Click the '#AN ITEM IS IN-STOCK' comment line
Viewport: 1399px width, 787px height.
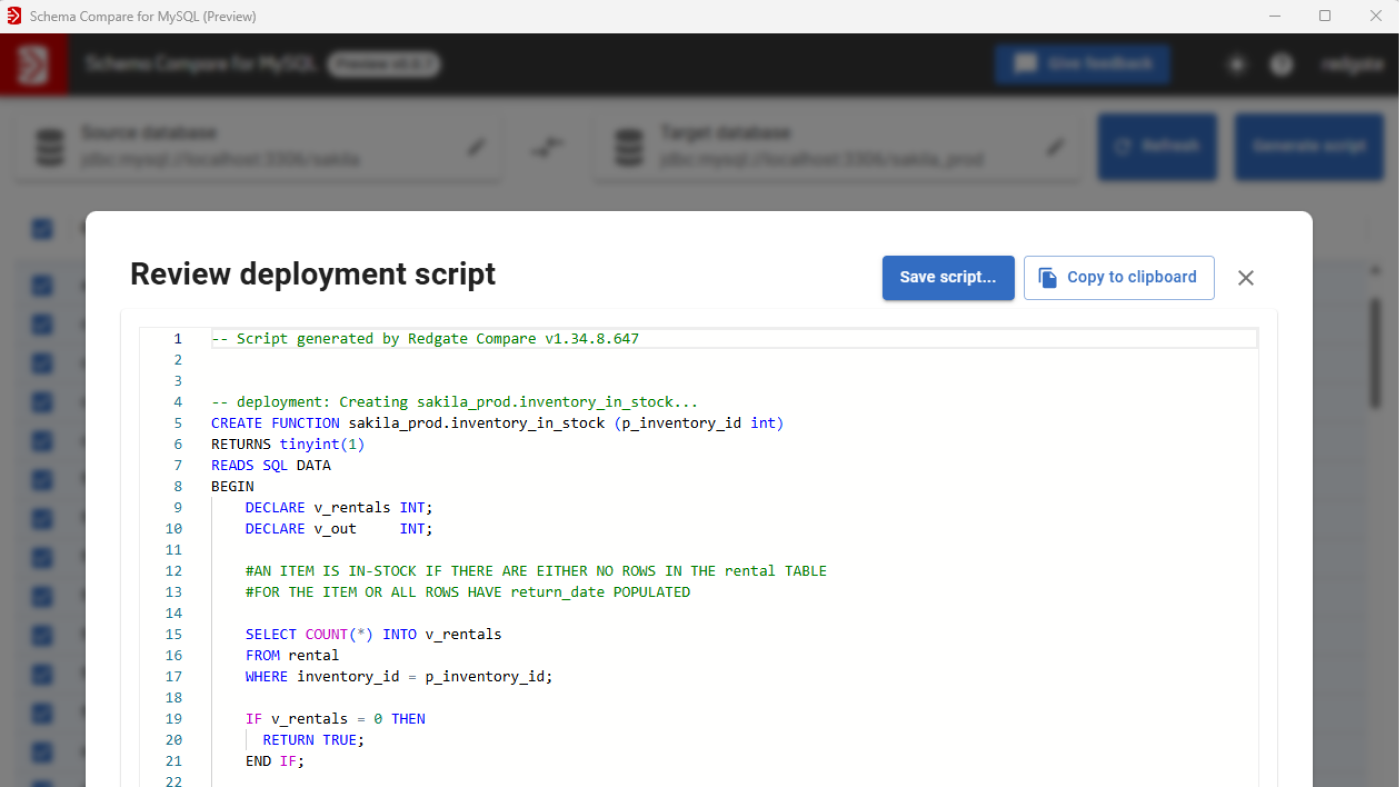pyautogui.click(x=536, y=571)
